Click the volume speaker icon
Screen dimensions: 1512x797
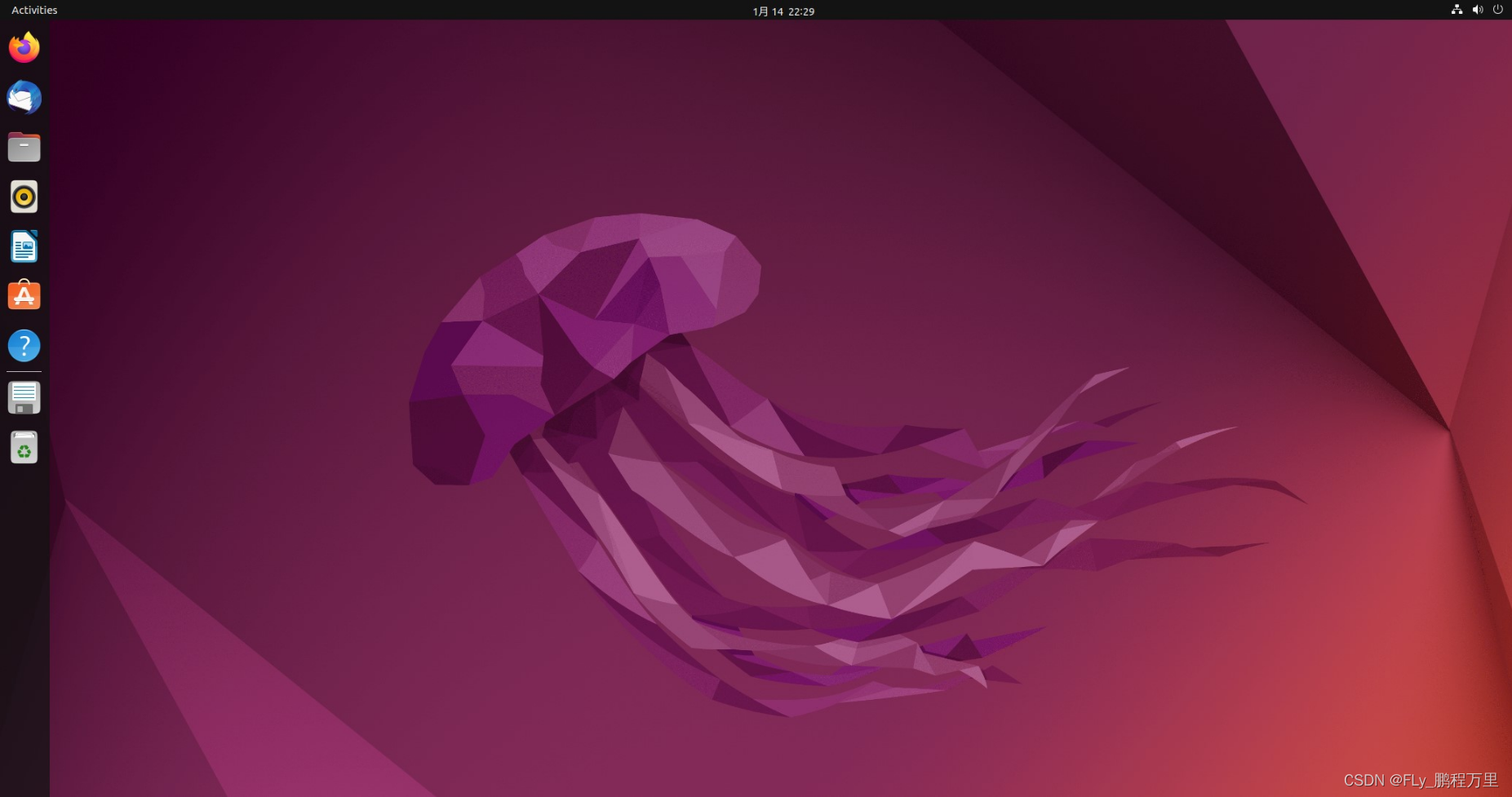[x=1478, y=10]
